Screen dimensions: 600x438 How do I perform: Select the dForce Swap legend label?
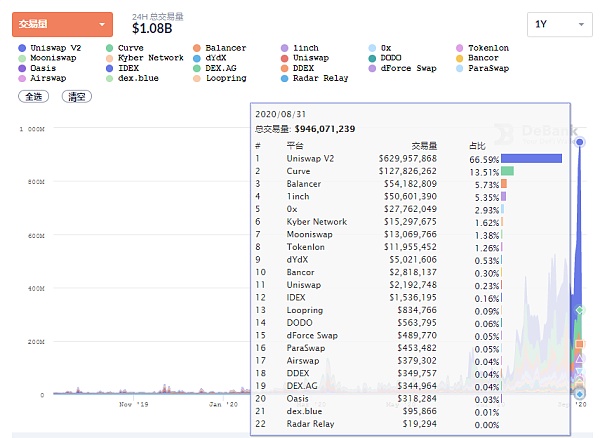(408, 68)
